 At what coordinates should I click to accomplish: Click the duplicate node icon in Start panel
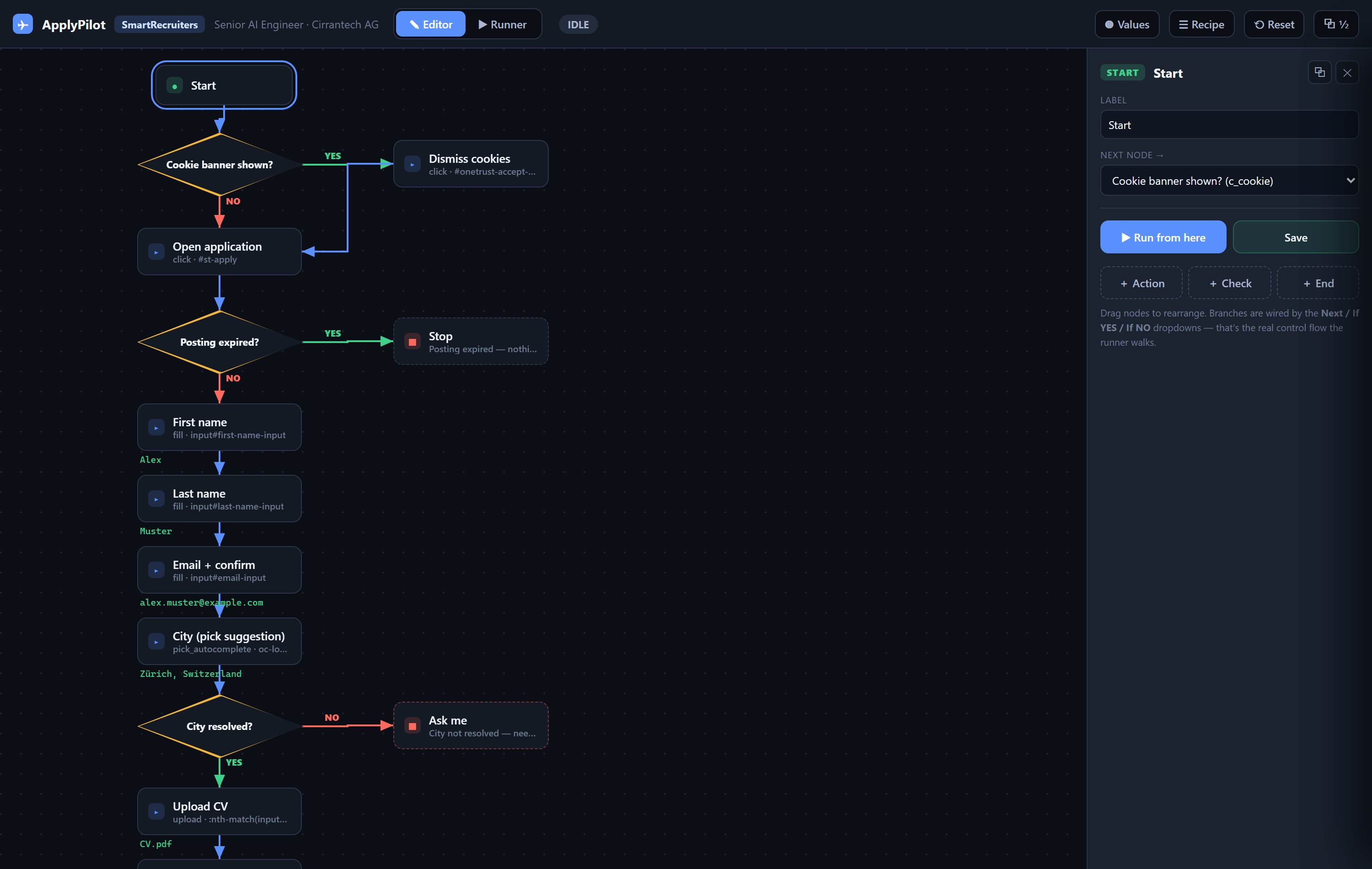[x=1319, y=72]
